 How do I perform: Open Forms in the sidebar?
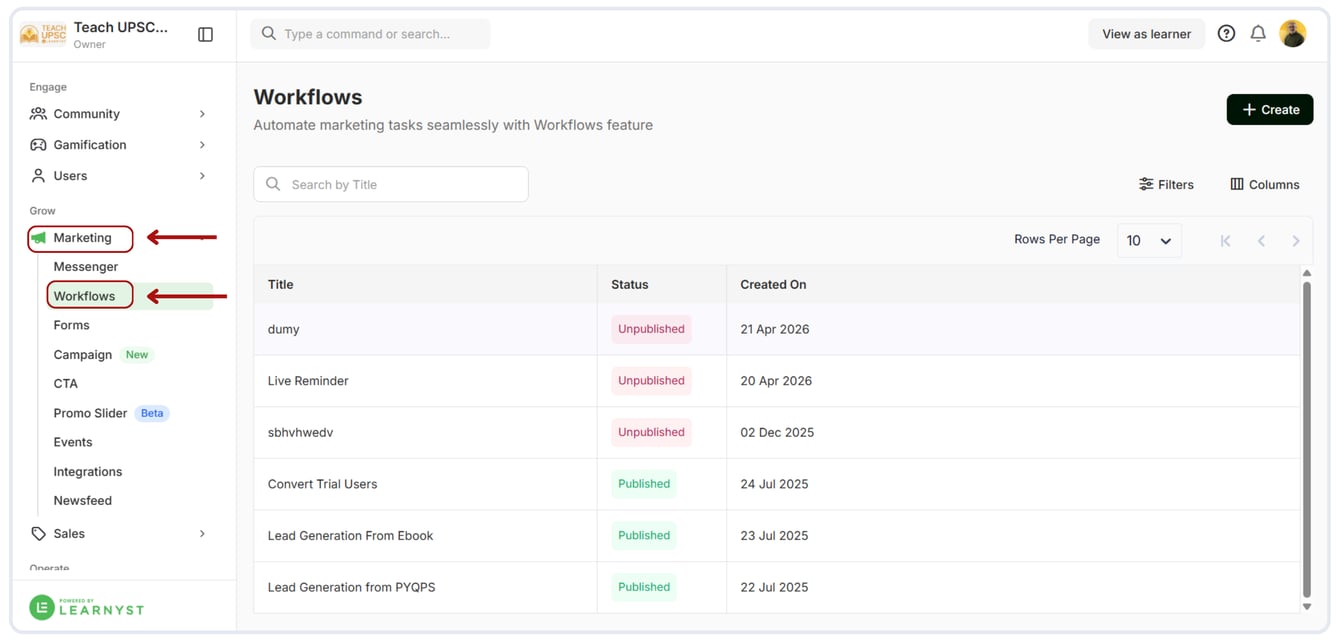(x=71, y=325)
